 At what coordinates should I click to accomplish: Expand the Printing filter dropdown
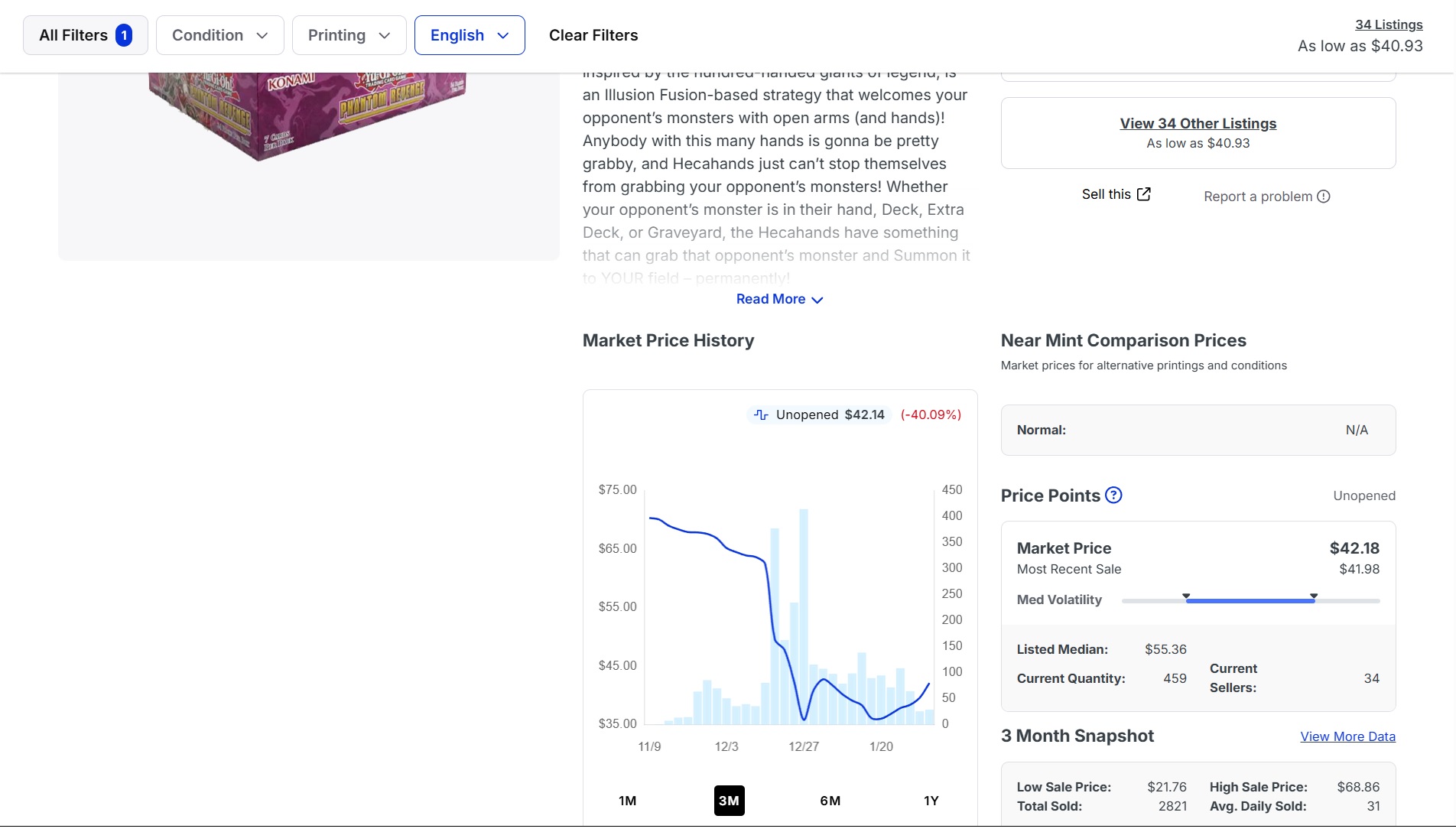point(349,35)
